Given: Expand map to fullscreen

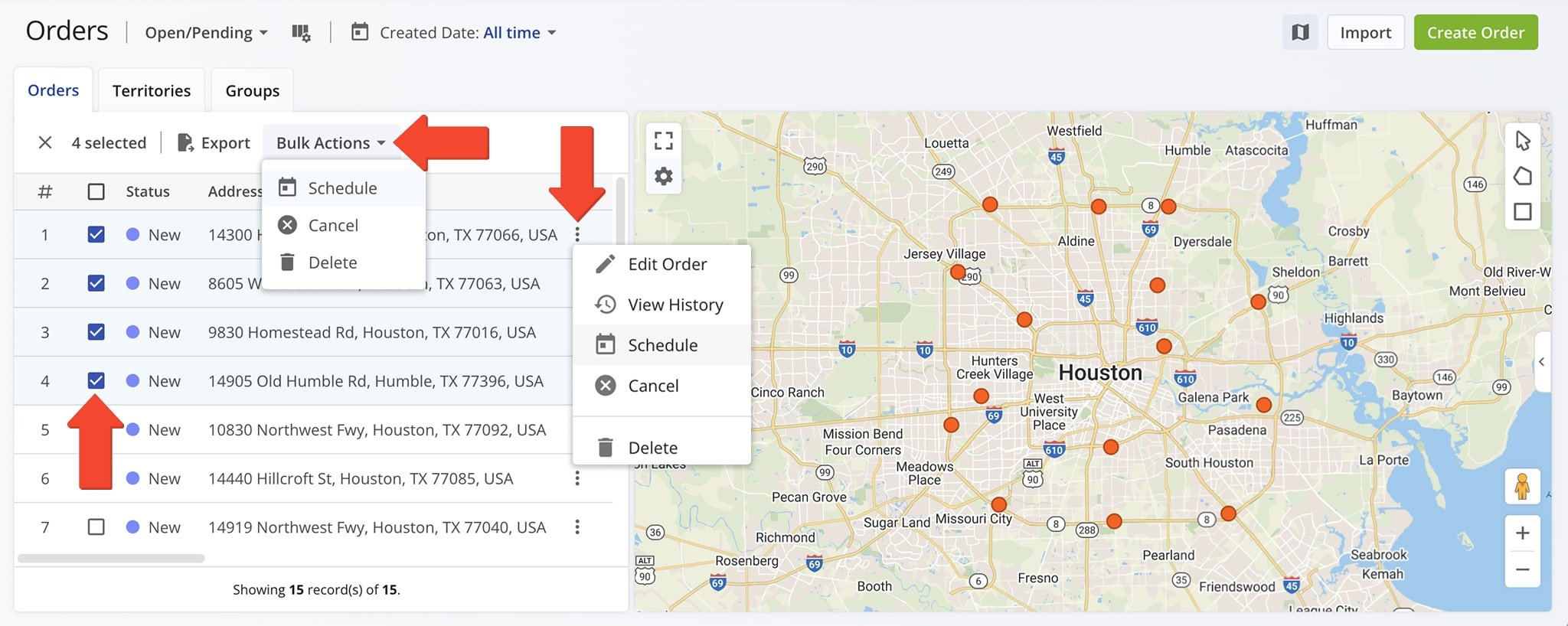Looking at the screenshot, I should click(664, 140).
